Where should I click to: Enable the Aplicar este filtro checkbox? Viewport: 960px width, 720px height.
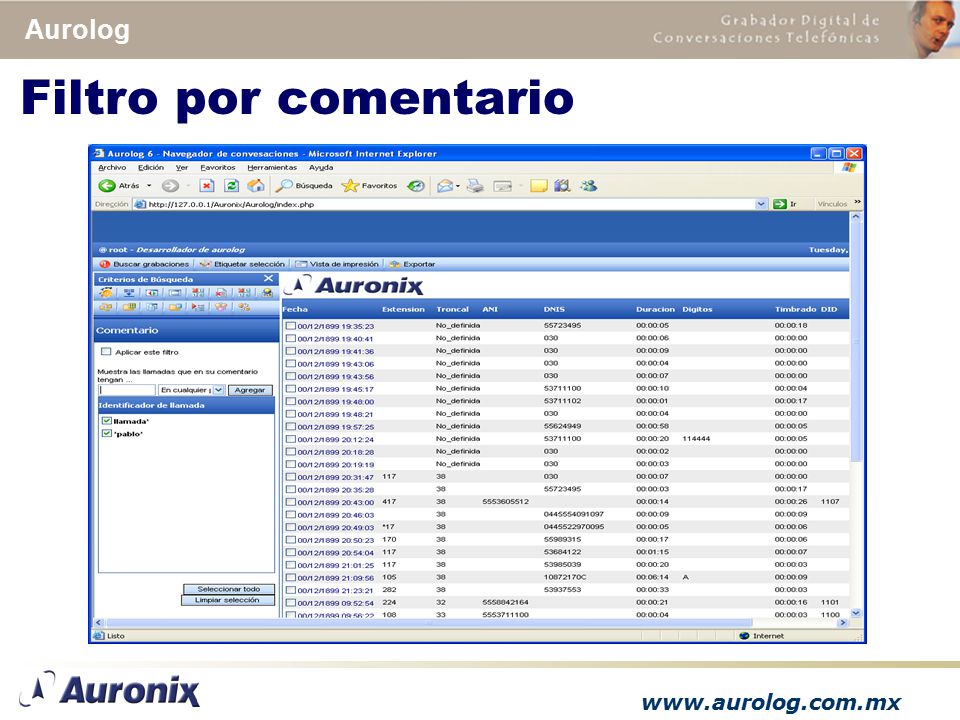pyautogui.click(x=107, y=351)
